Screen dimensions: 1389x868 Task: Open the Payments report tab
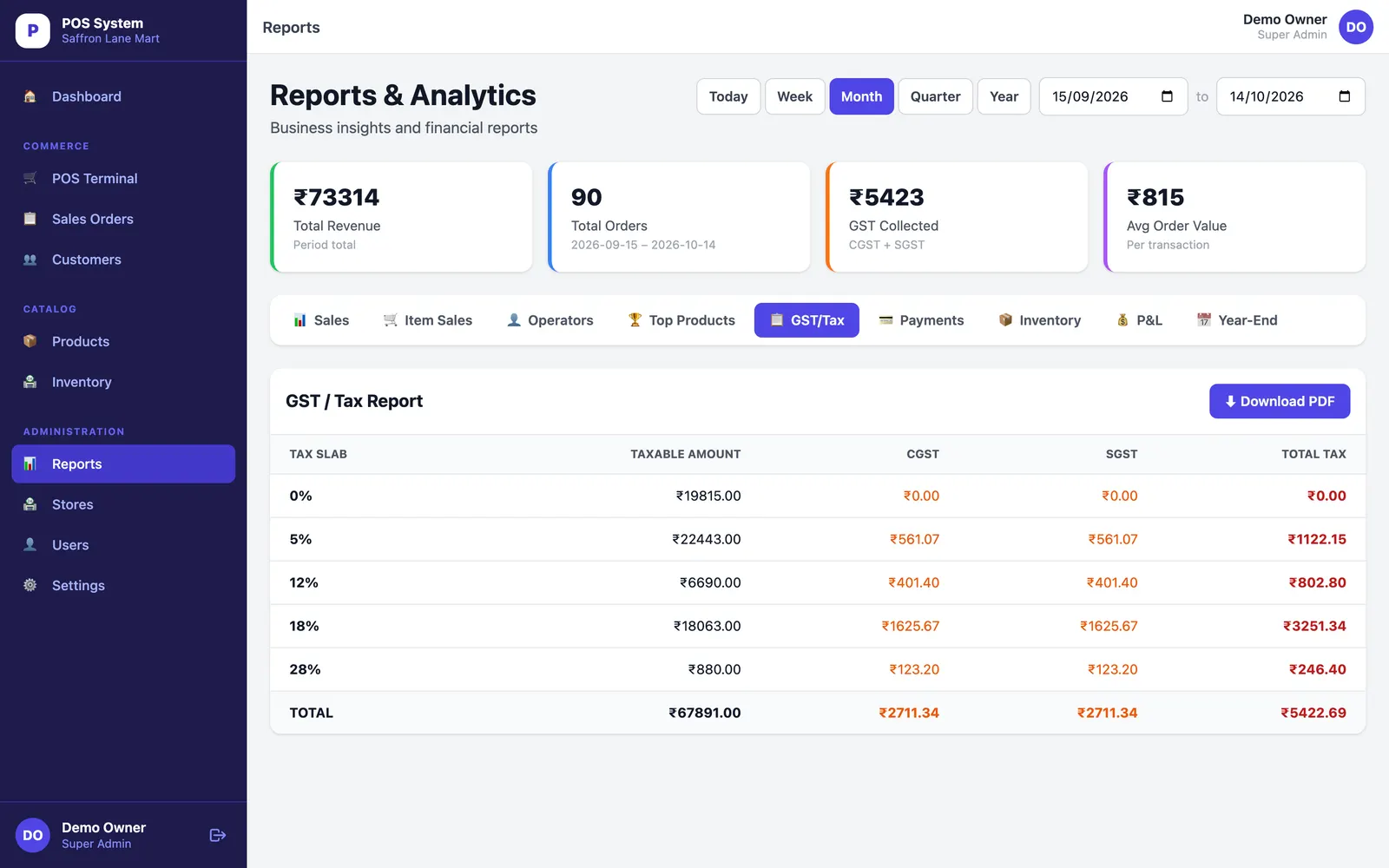tap(921, 320)
